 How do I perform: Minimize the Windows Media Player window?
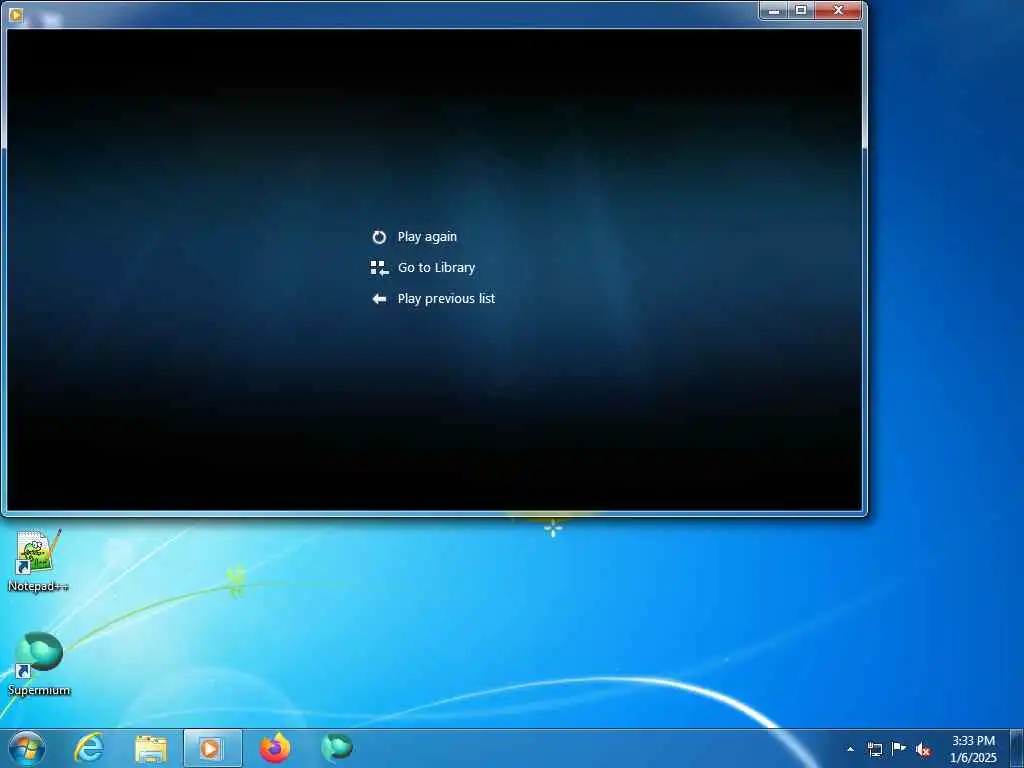(x=775, y=10)
